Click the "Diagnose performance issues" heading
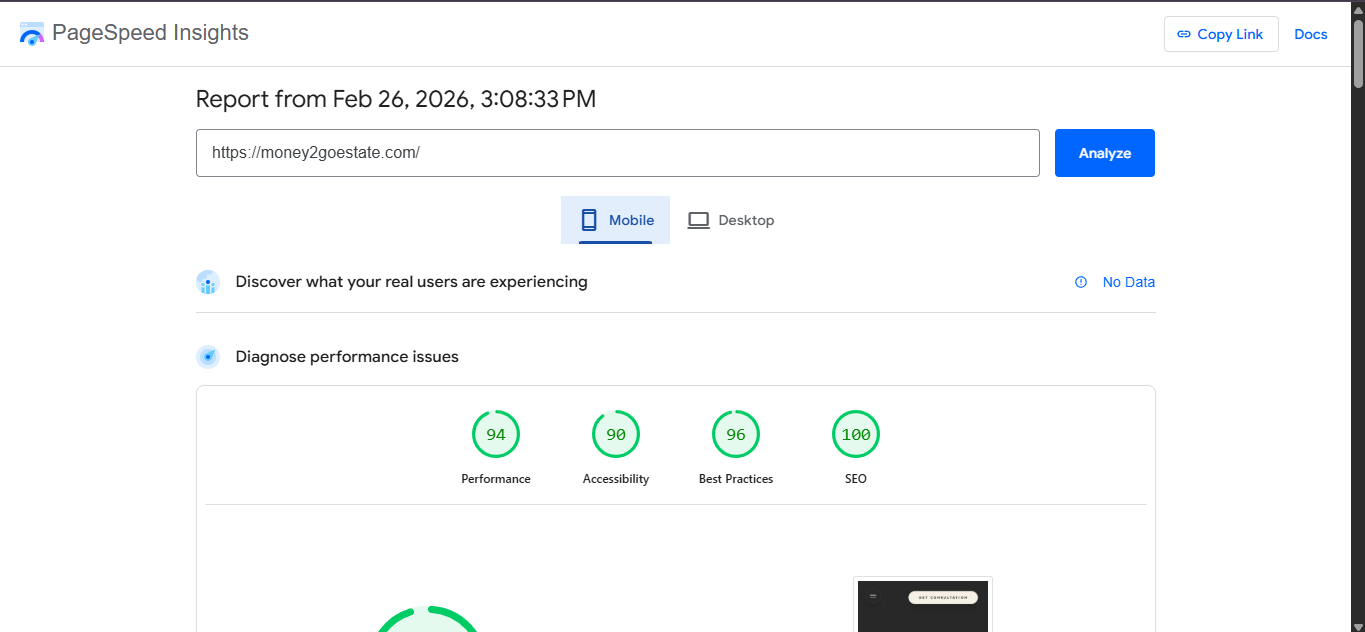 click(x=347, y=357)
